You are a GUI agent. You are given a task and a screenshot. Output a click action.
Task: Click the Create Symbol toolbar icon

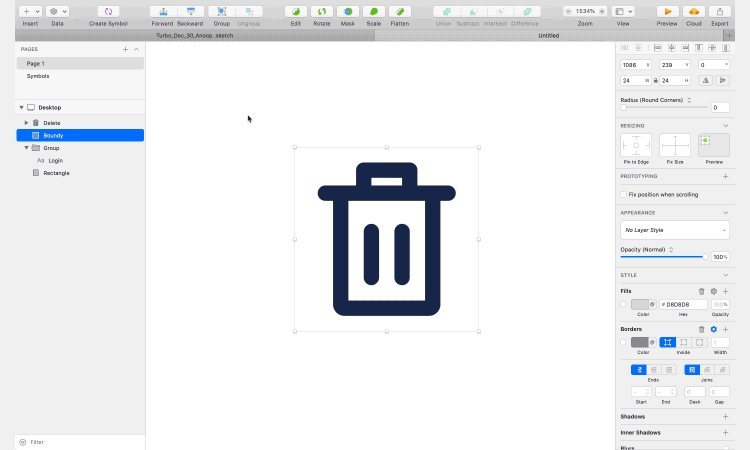[108, 11]
